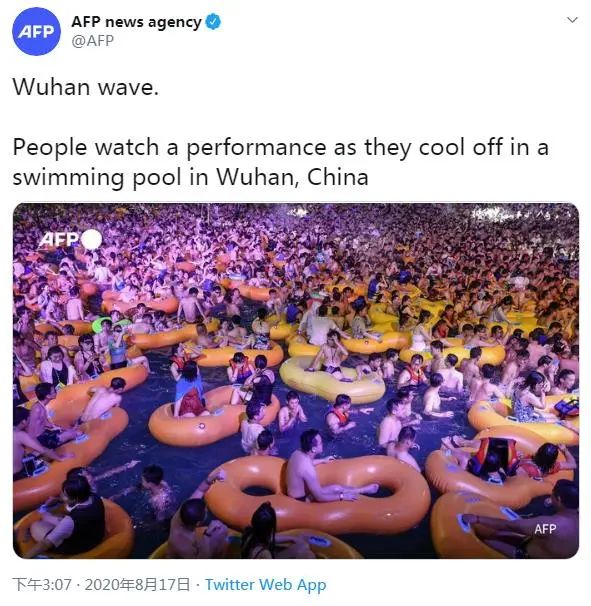
Task: Click the shirtless man in figure-eight float
Action: (x=307, y=467)
